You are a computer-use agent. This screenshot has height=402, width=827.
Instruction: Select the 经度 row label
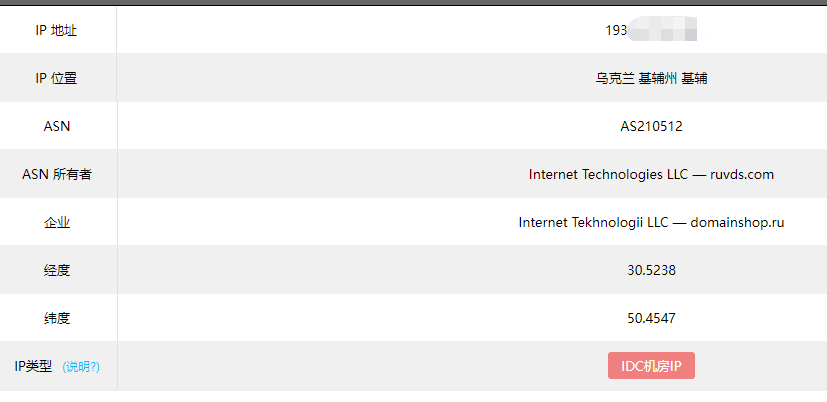57,270
